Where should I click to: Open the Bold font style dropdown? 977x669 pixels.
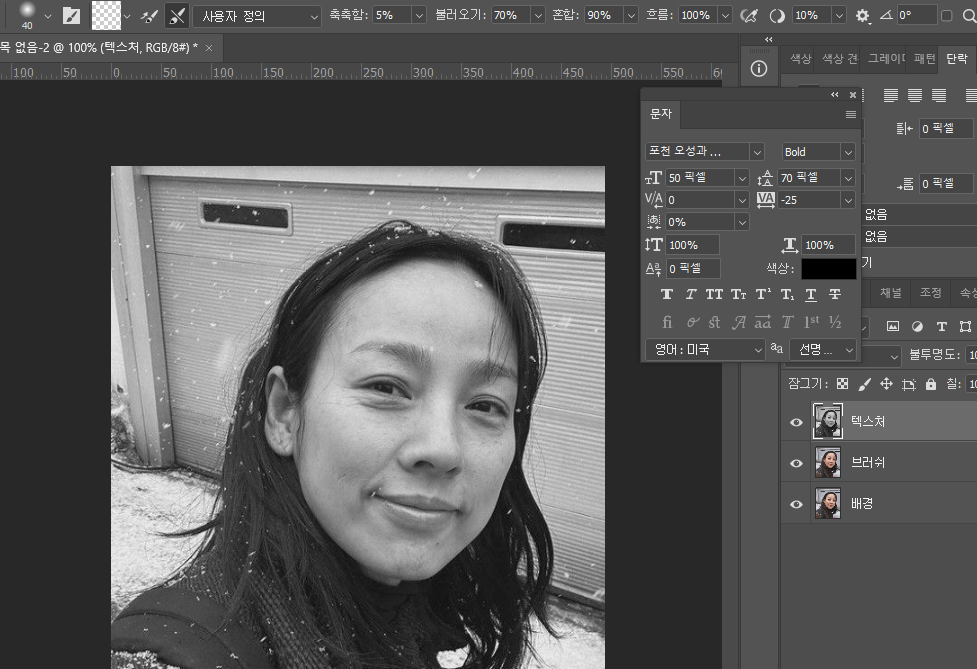point(848,151)
